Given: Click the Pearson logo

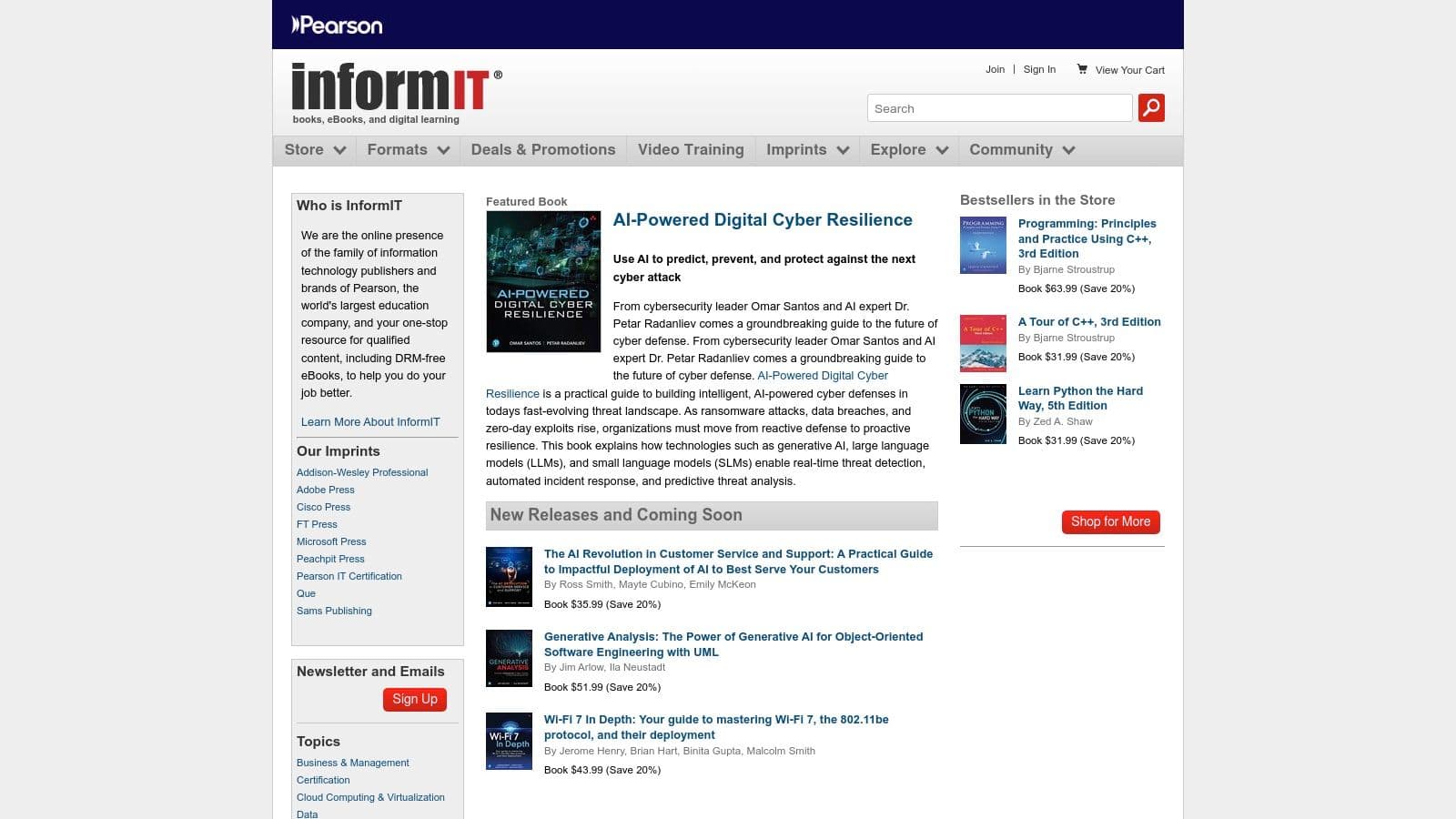Looking at the screenshot, I should coord(338,25).
